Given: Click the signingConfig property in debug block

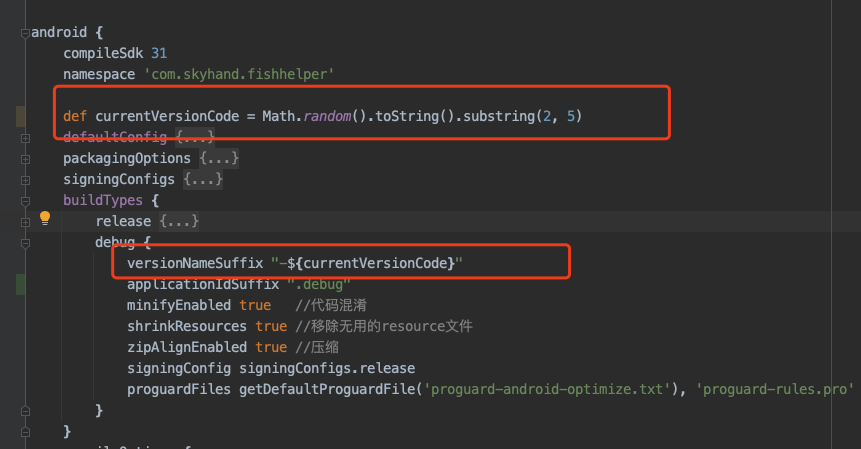Looking at the screenshot, I should [179, 368].
